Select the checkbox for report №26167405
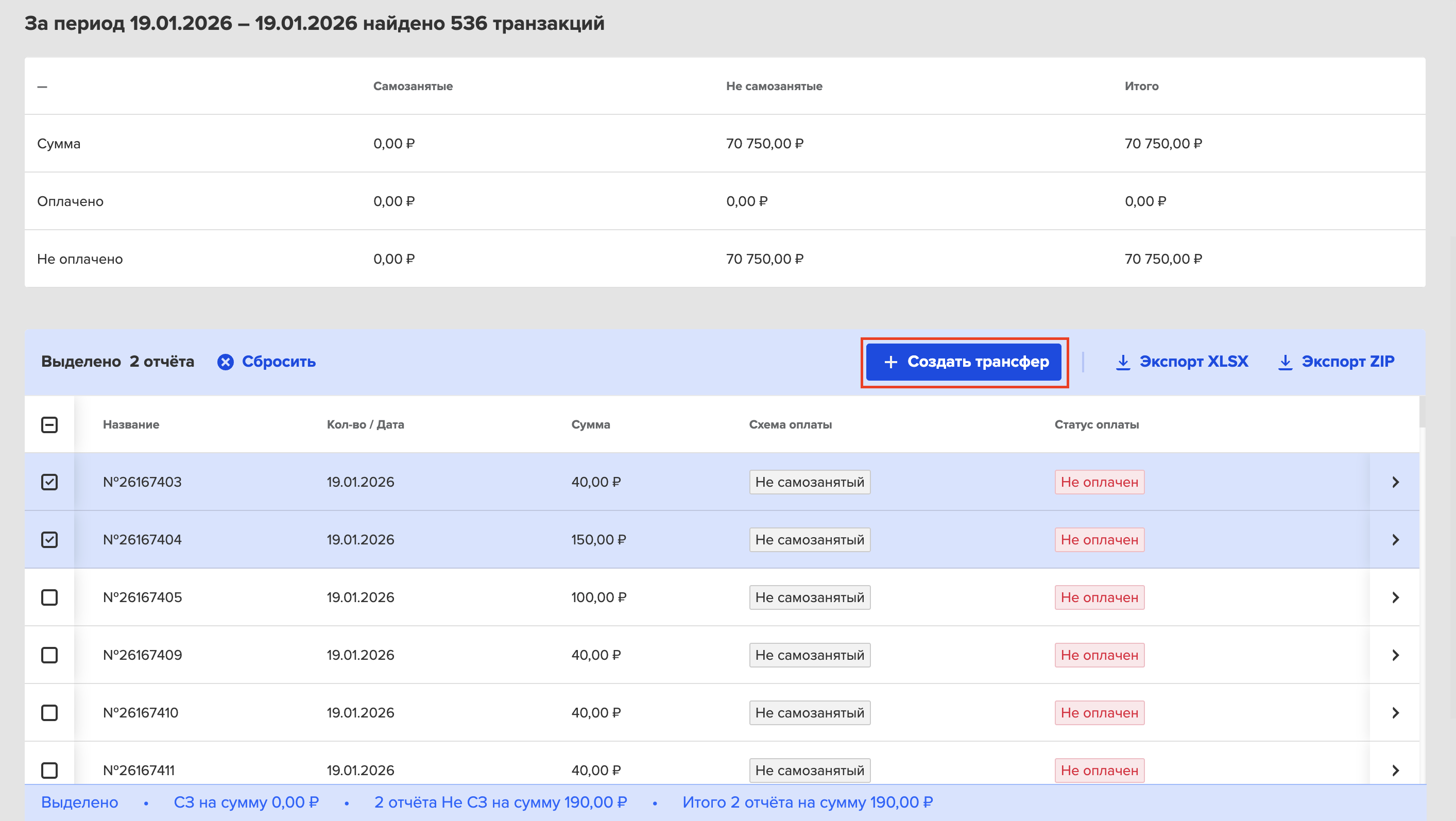The width and height of the screenshot is (1456, 821). [x=50, y=597]
